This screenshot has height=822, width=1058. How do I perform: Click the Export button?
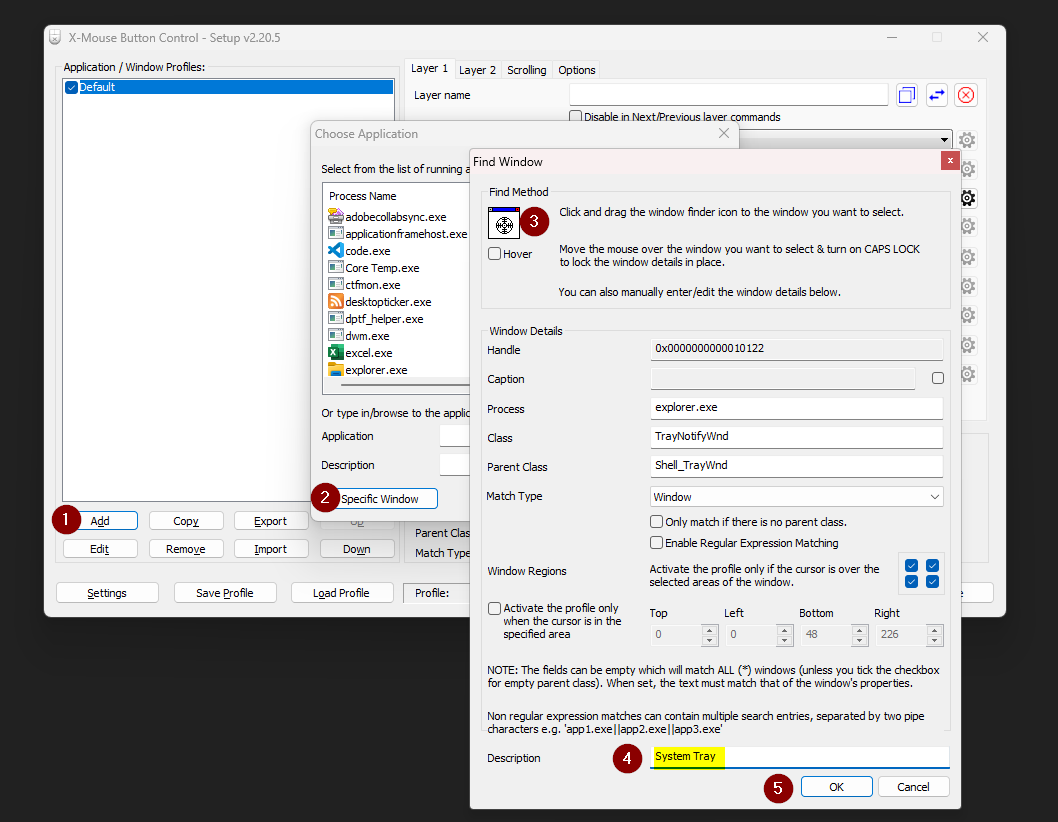pyautogui.click(x=271, y=521)
